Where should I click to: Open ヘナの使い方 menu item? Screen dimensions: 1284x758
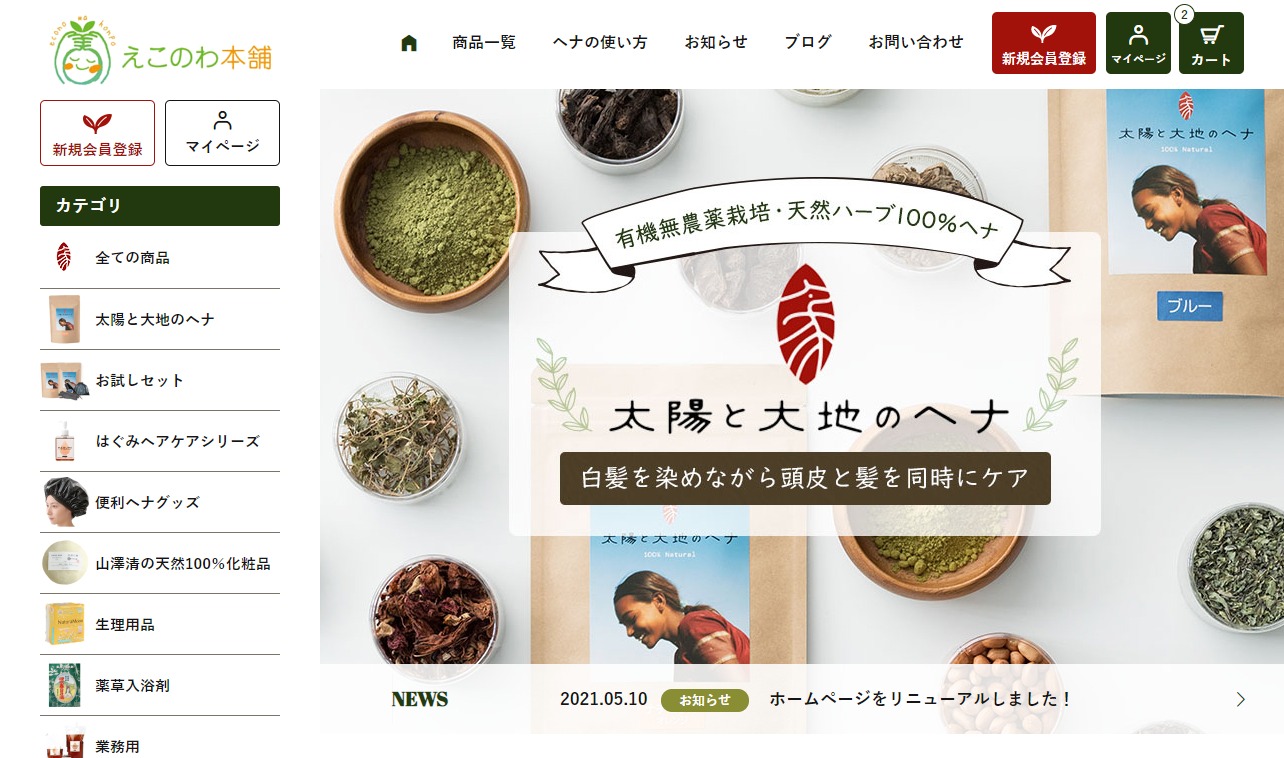600,42
